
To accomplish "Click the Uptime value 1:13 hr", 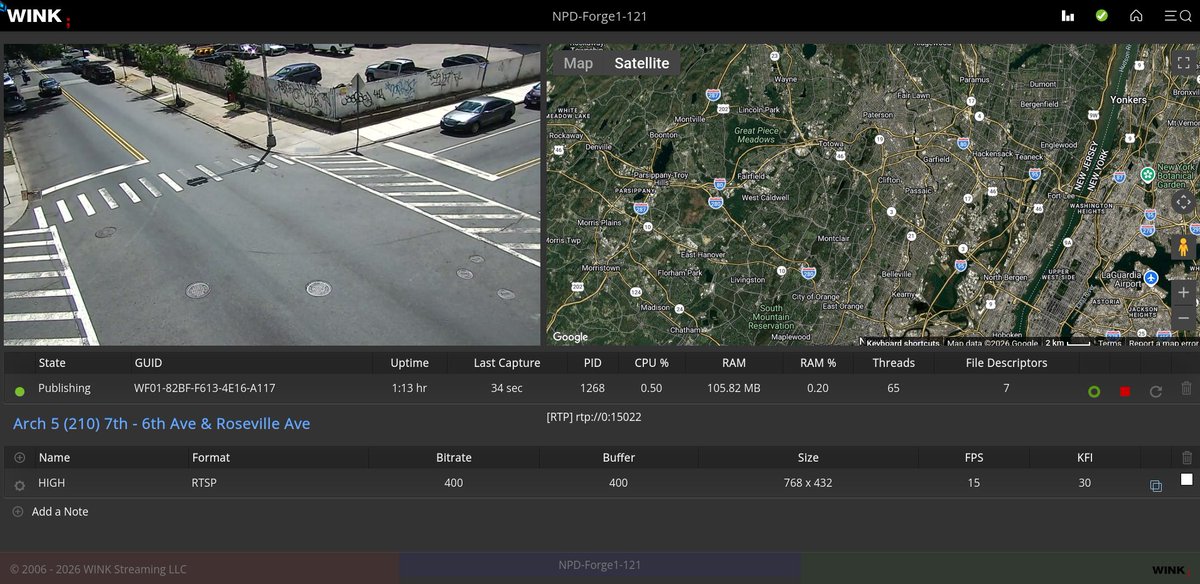I will pyautogui.click(x=410, y=388).
